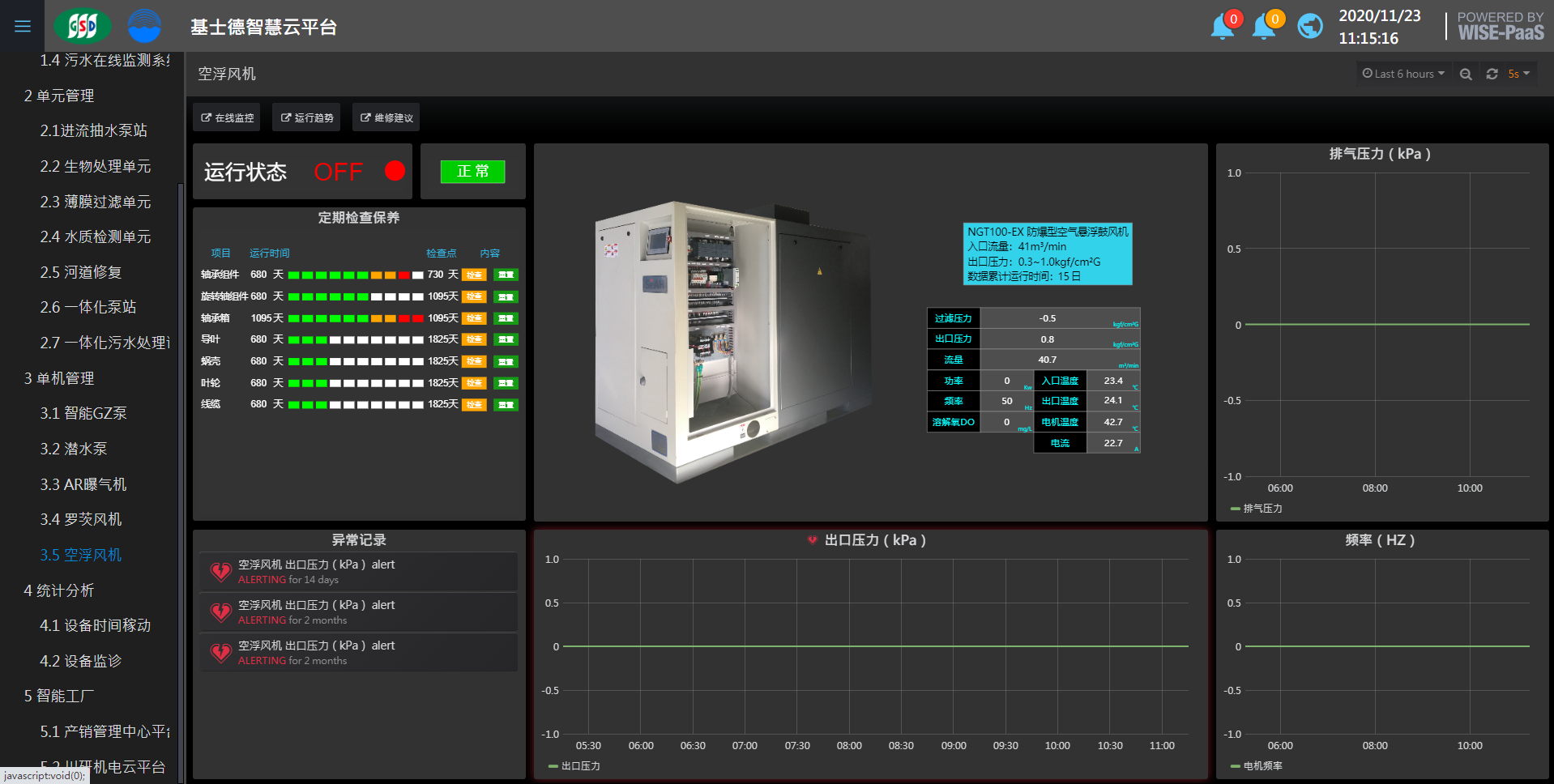Click the refresh dashboard icon
Screen dimensions: 1554x784
tap(1492, 74)
